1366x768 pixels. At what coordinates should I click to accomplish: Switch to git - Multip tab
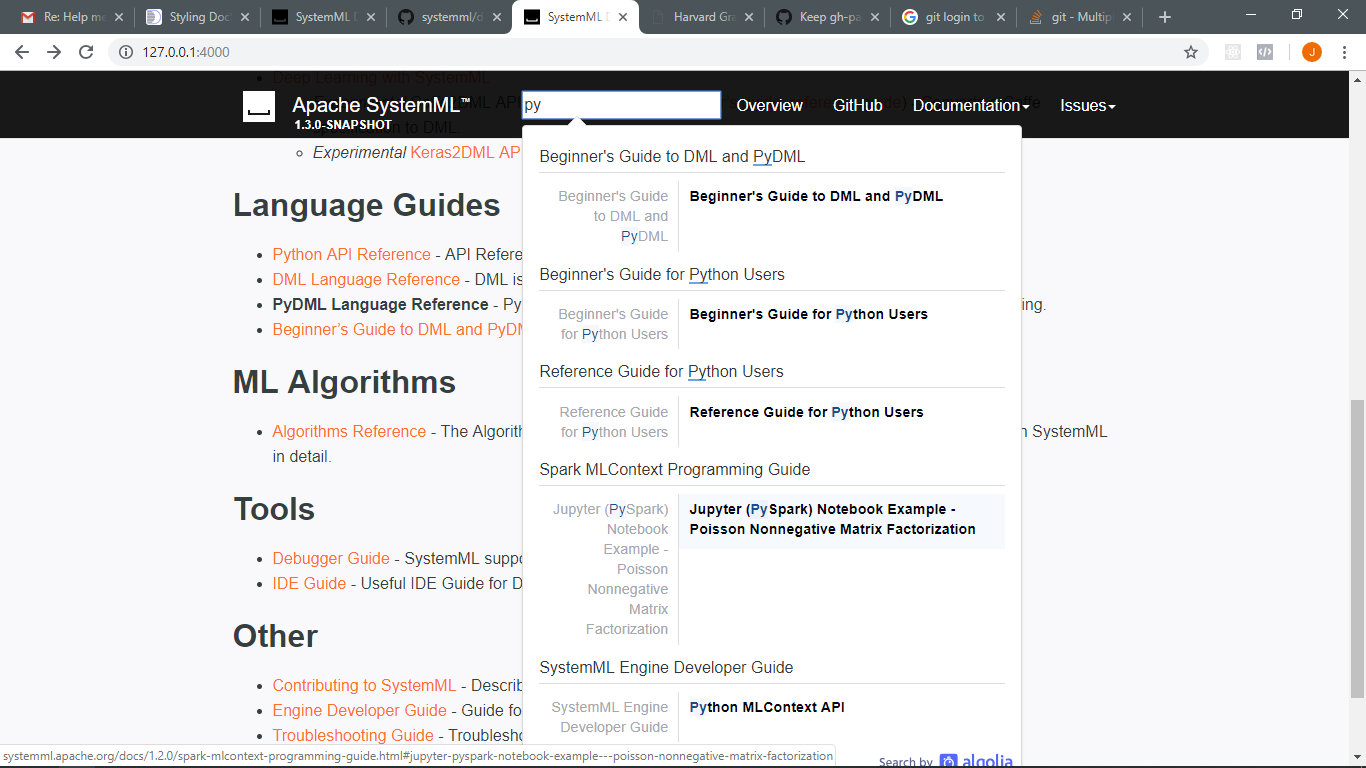click(x=1076, y=17)
